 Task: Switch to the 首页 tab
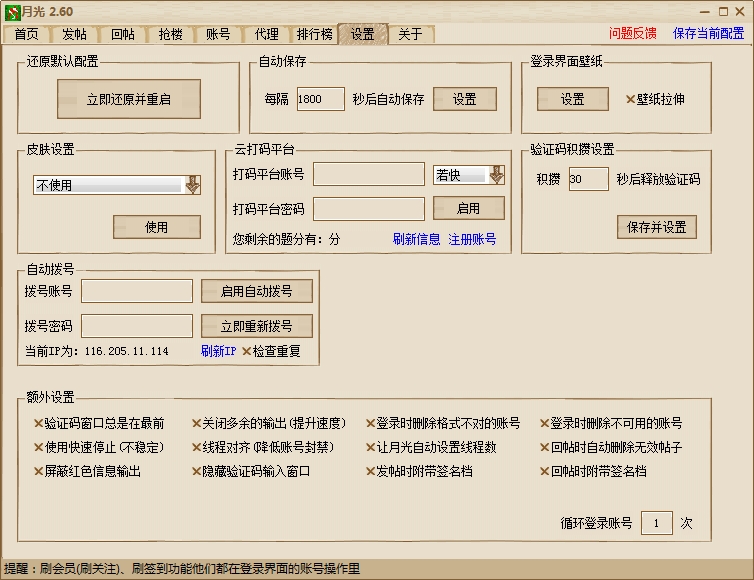[x=27, y=34]
